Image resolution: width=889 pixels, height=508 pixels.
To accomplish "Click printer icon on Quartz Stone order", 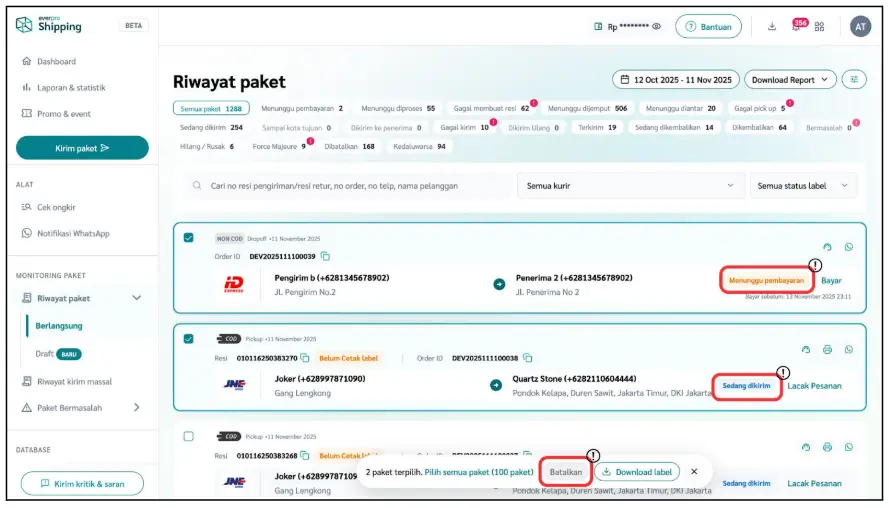I will [827, 349].
